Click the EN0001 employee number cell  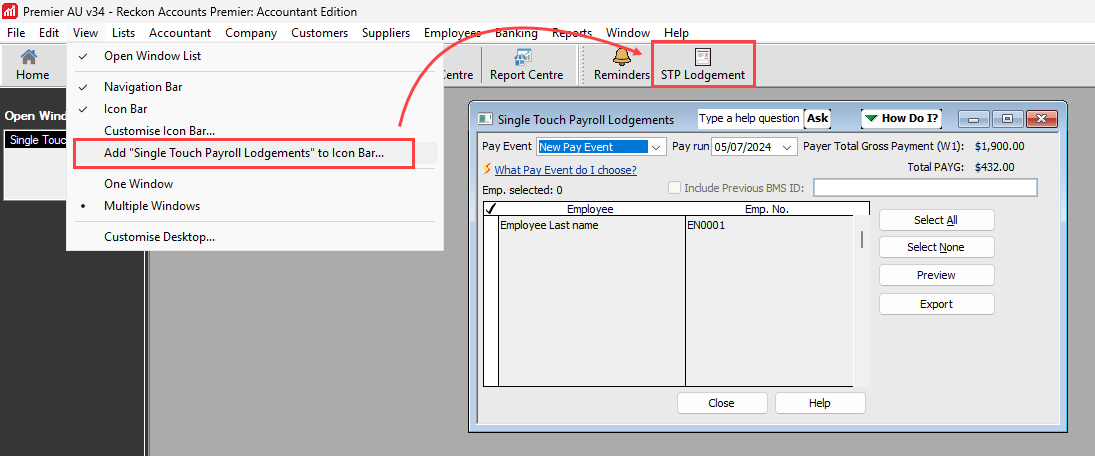768,226
